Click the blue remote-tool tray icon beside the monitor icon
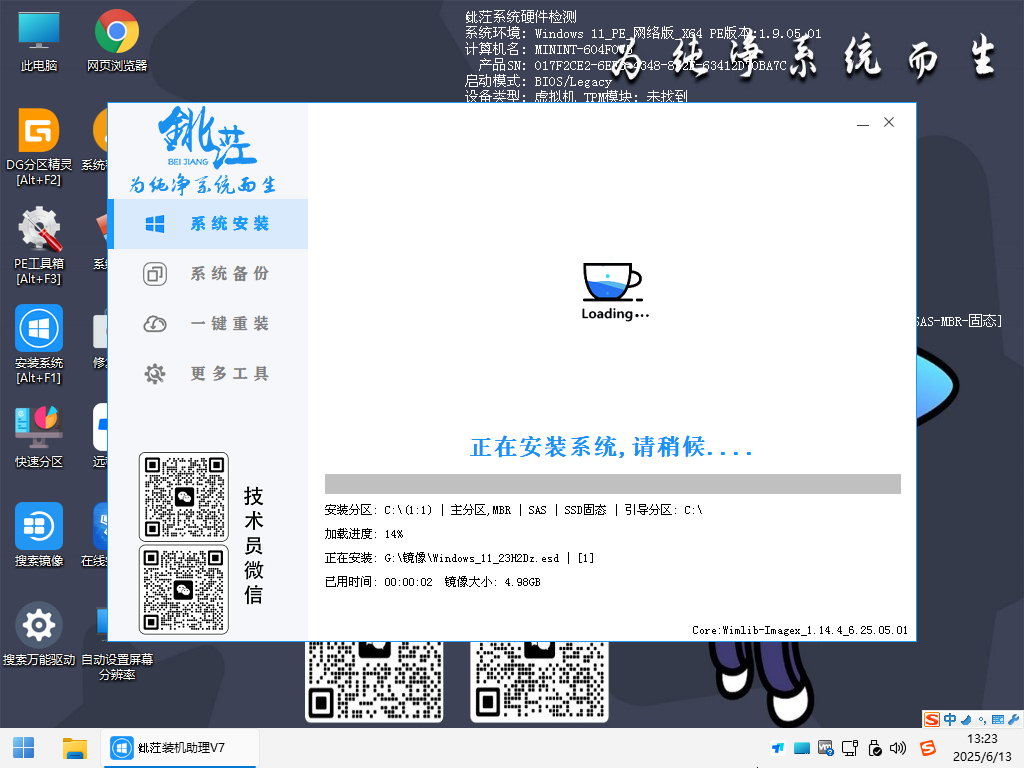This screenshot has height=768, width=1024. pyautogui.click(x=777, y=748)
